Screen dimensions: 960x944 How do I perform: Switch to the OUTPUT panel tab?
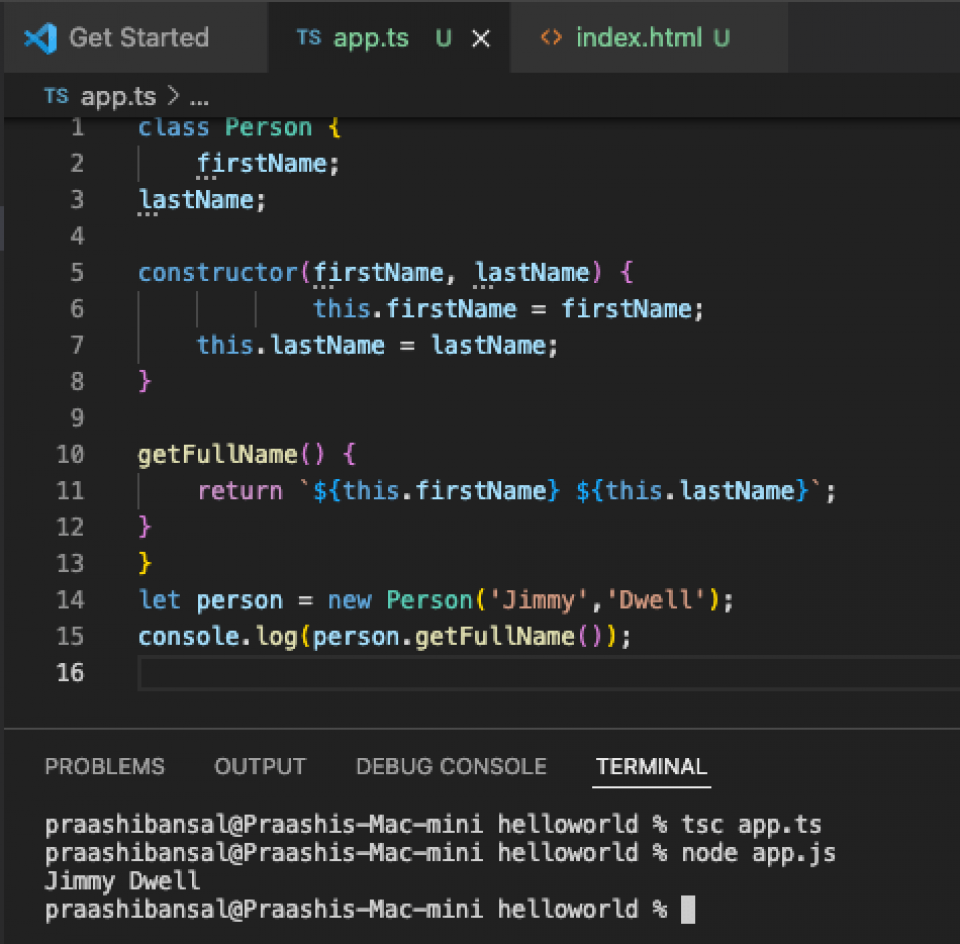[x=260, y=766]
